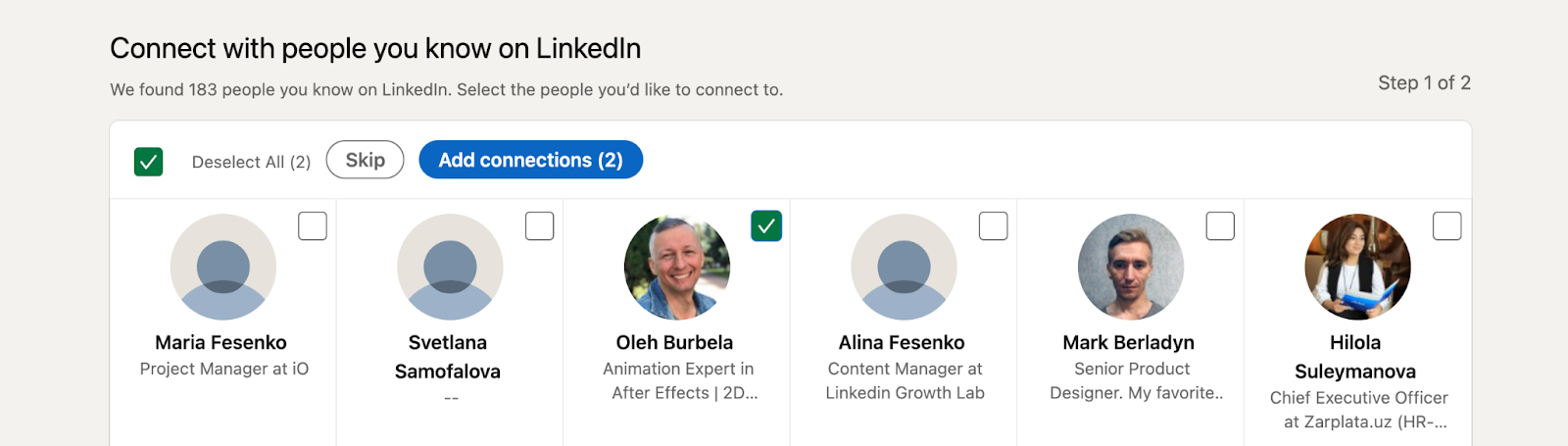1568x446 pixels.
Task: Click the Deselect All (2) label
Action: pos(251,162)
